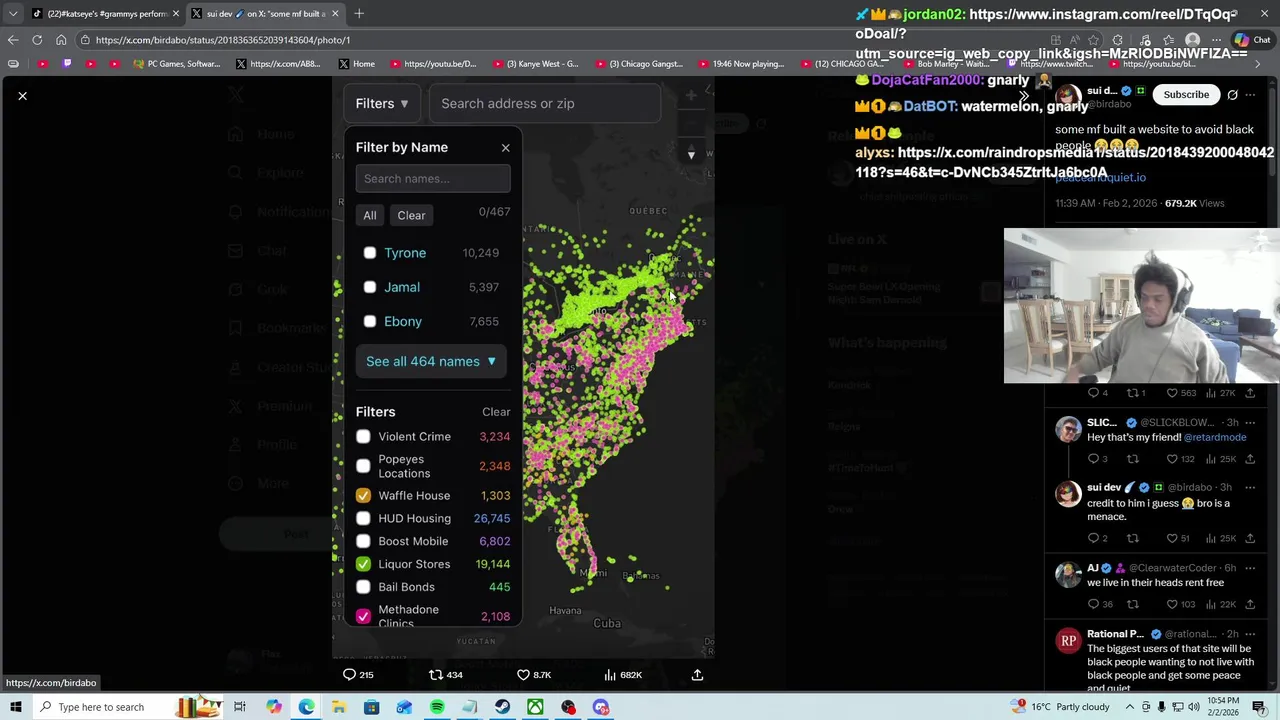This screenshot has width=1280, height=720.
Task: Reply to the main tweet showing 4 replies
Action: (x=1097, y=393)
